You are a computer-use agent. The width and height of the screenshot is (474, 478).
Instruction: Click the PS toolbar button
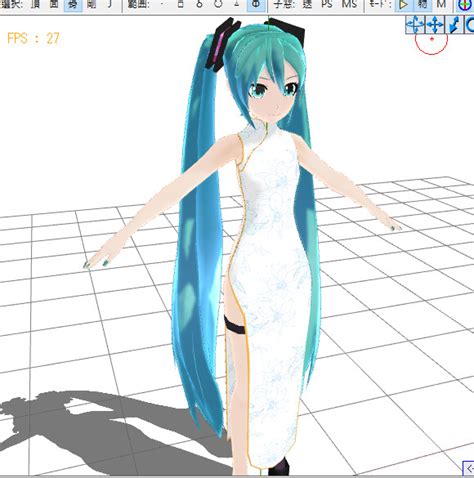[x=327, y=5]
